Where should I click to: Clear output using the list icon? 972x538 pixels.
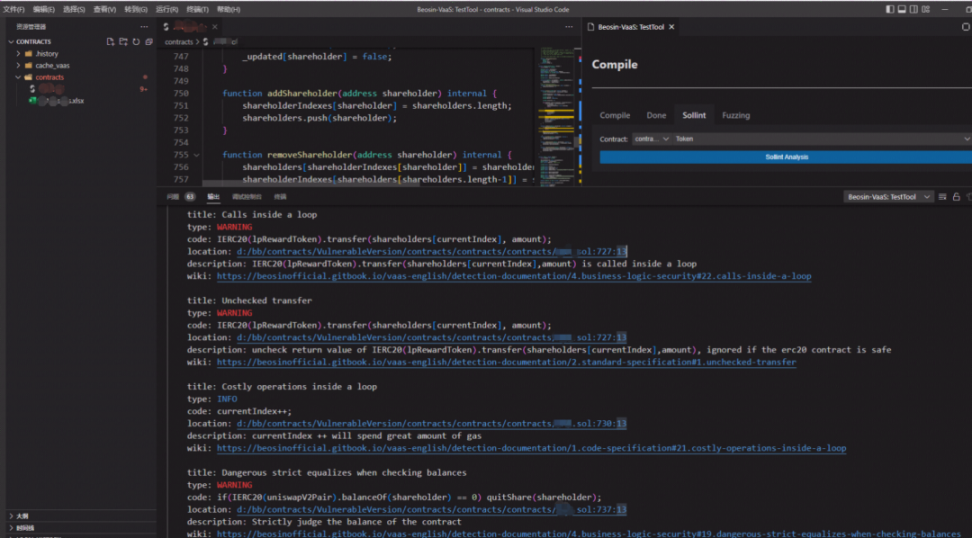(943, 197)
